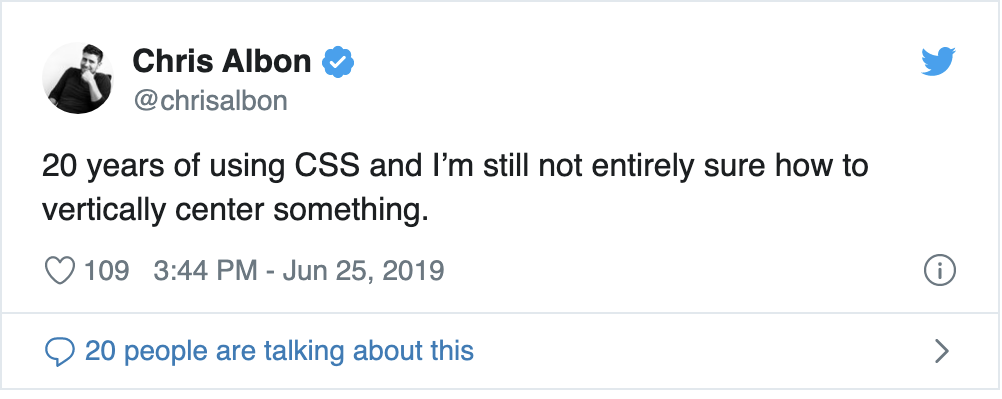
Task: Expand the conversation with the right chevron
Action: click(941, 351)
